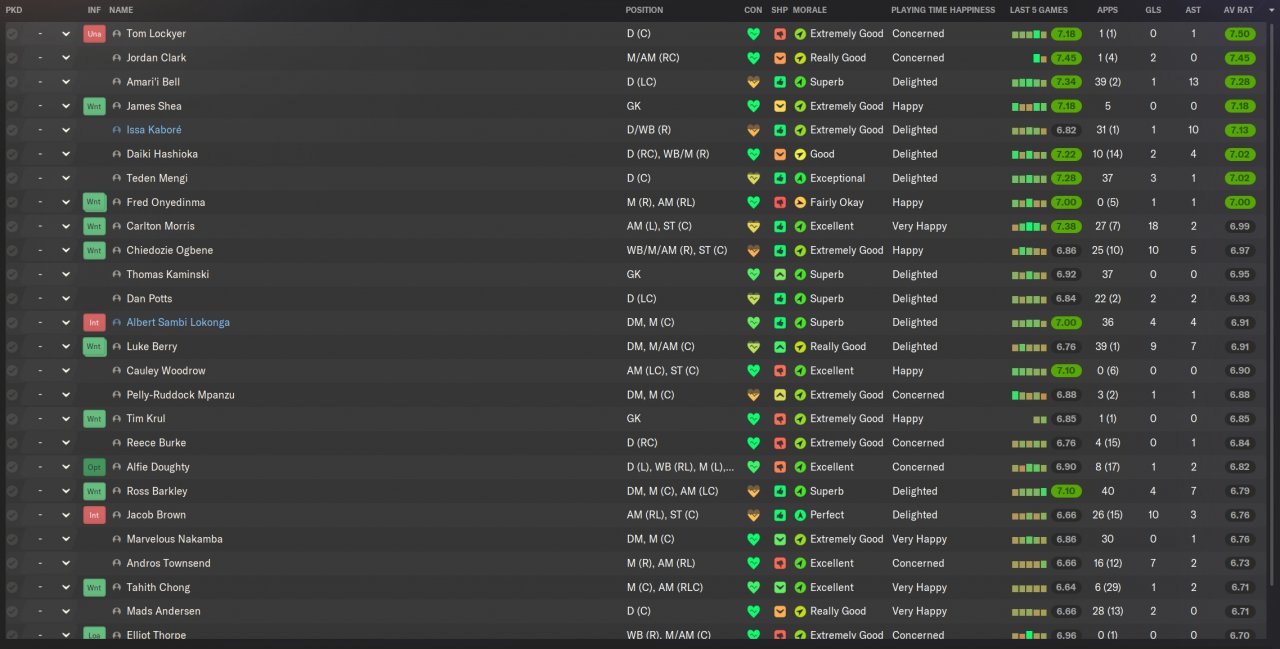
Task: Click Teden Mengi's condition heart icon
Action: (753, 178)
